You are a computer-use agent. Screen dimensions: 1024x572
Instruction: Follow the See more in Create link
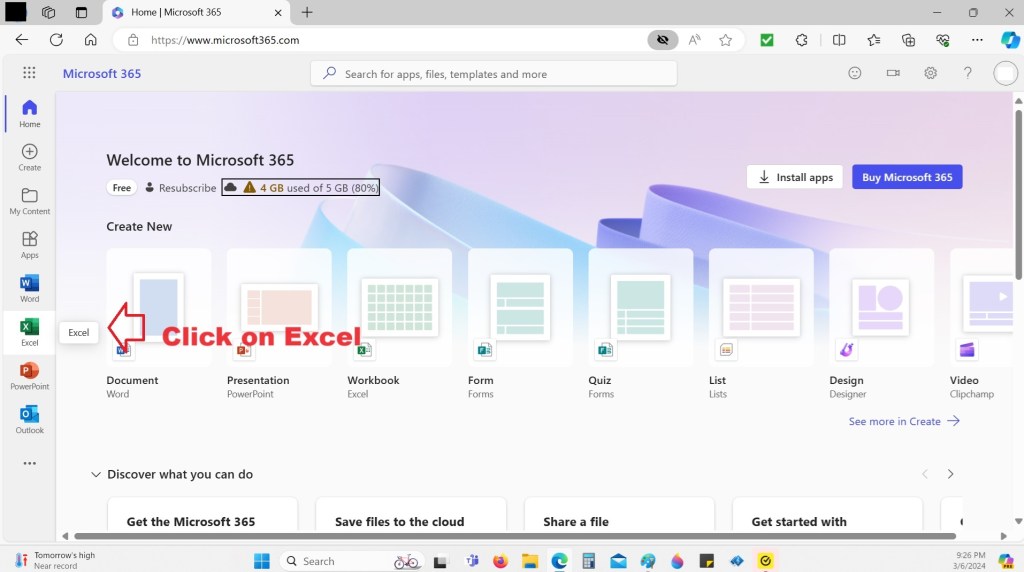(x=903, y=421)
